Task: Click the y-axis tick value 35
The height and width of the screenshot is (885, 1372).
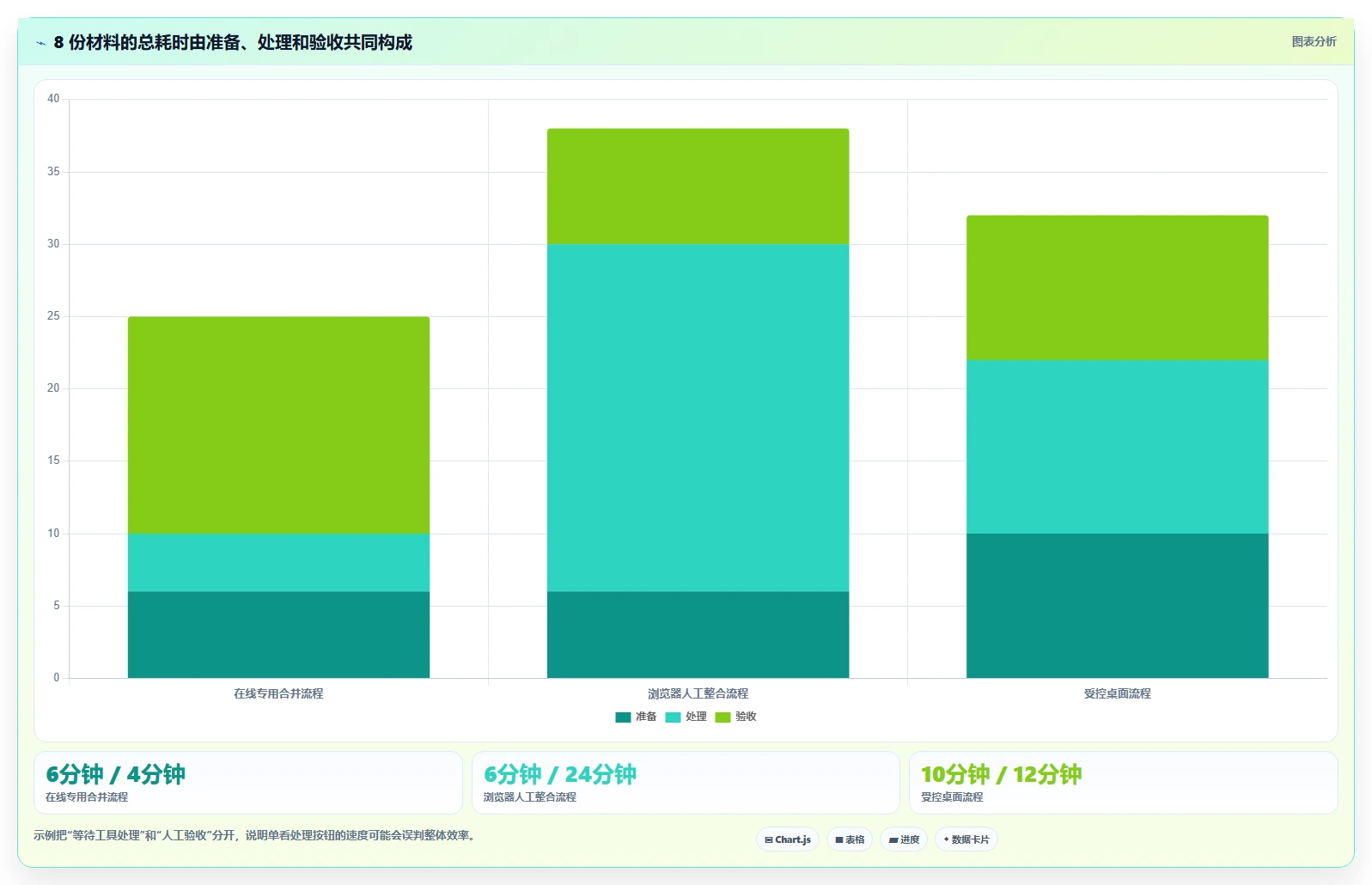Action: pyautogui.click(x=53, y=172)
